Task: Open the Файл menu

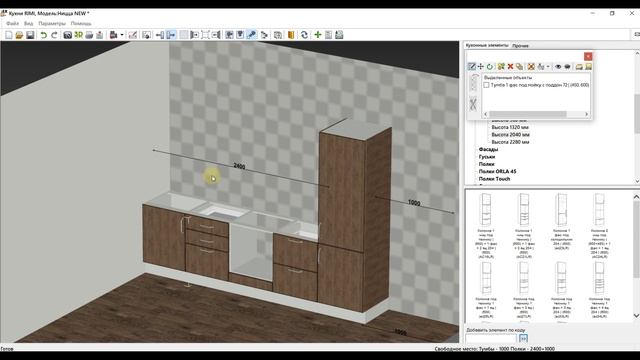Action: tap(13, 24)
